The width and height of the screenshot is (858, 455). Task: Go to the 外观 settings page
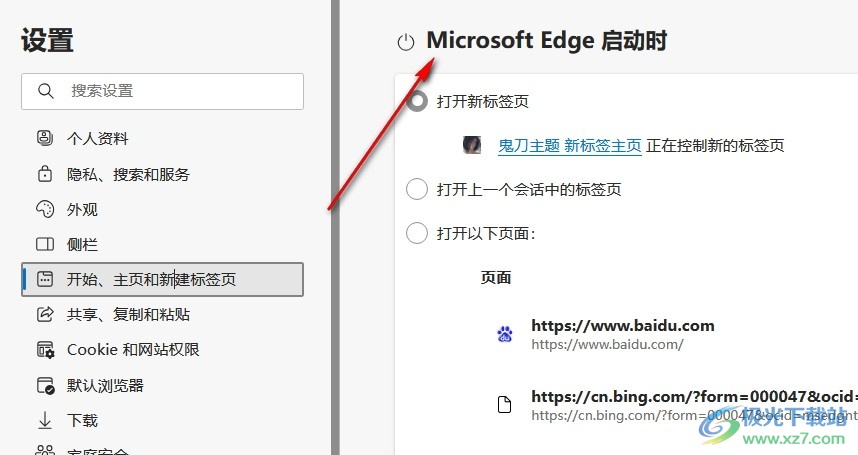coord(82,209)
